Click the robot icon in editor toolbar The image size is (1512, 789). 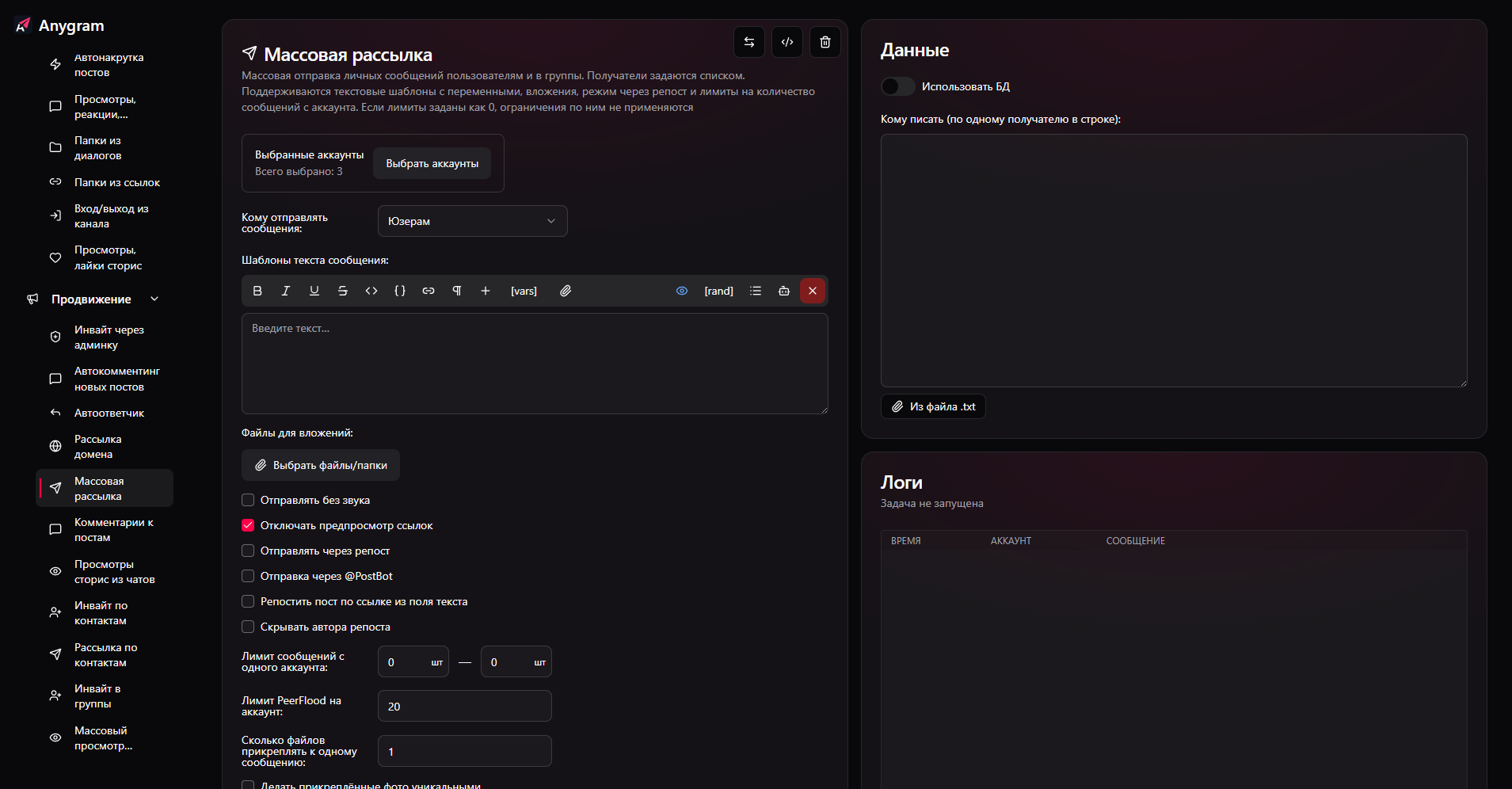[x=784, y=291]
